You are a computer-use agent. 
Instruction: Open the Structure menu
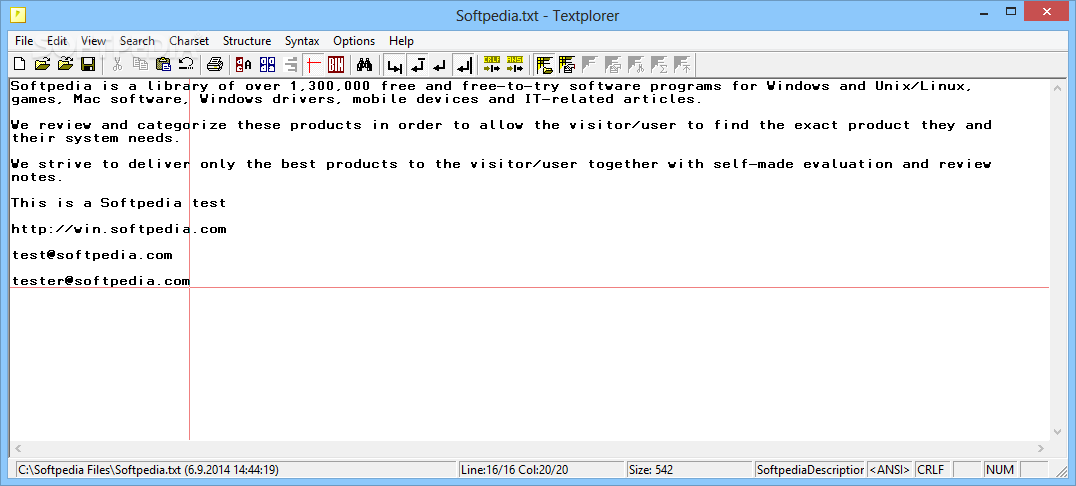[247, 40]
